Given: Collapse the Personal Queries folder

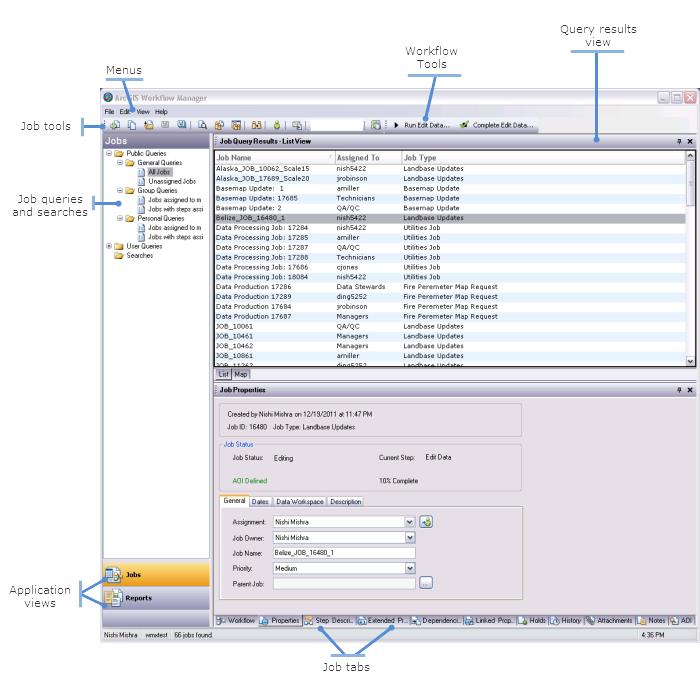Looking at the screenshot, I should tap(120, 218).
